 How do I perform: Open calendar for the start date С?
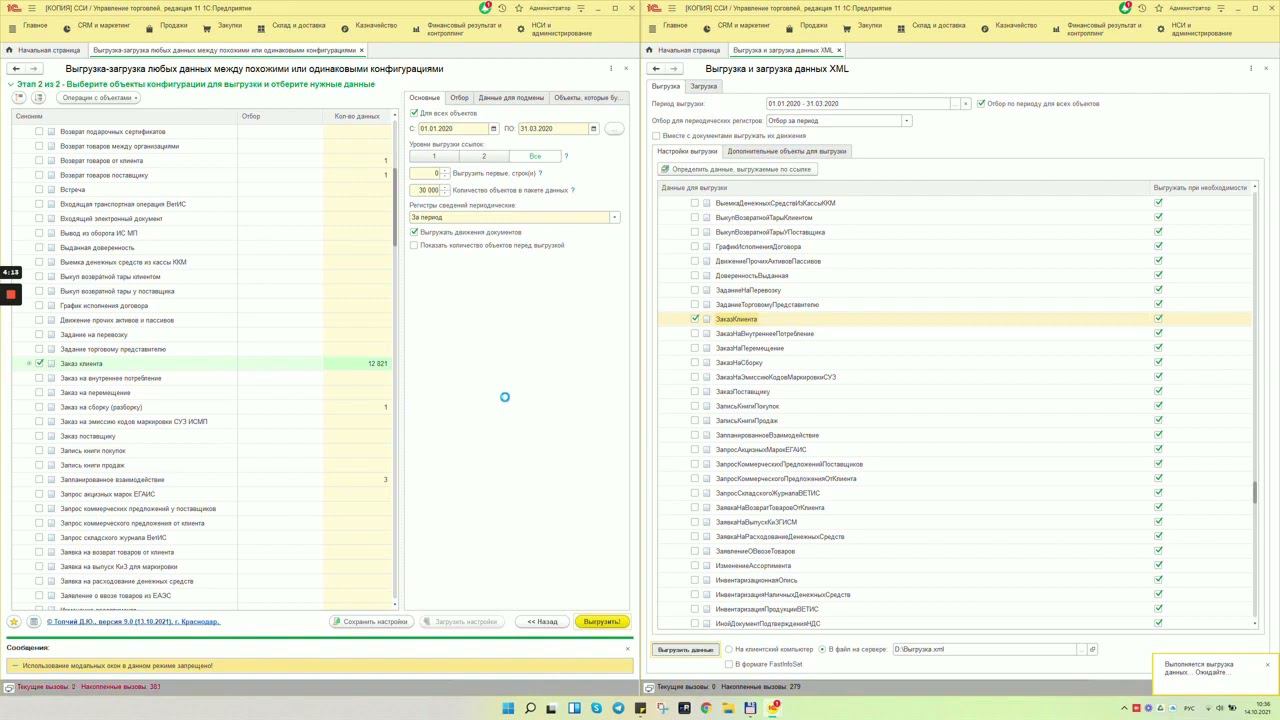pos(494,129)
